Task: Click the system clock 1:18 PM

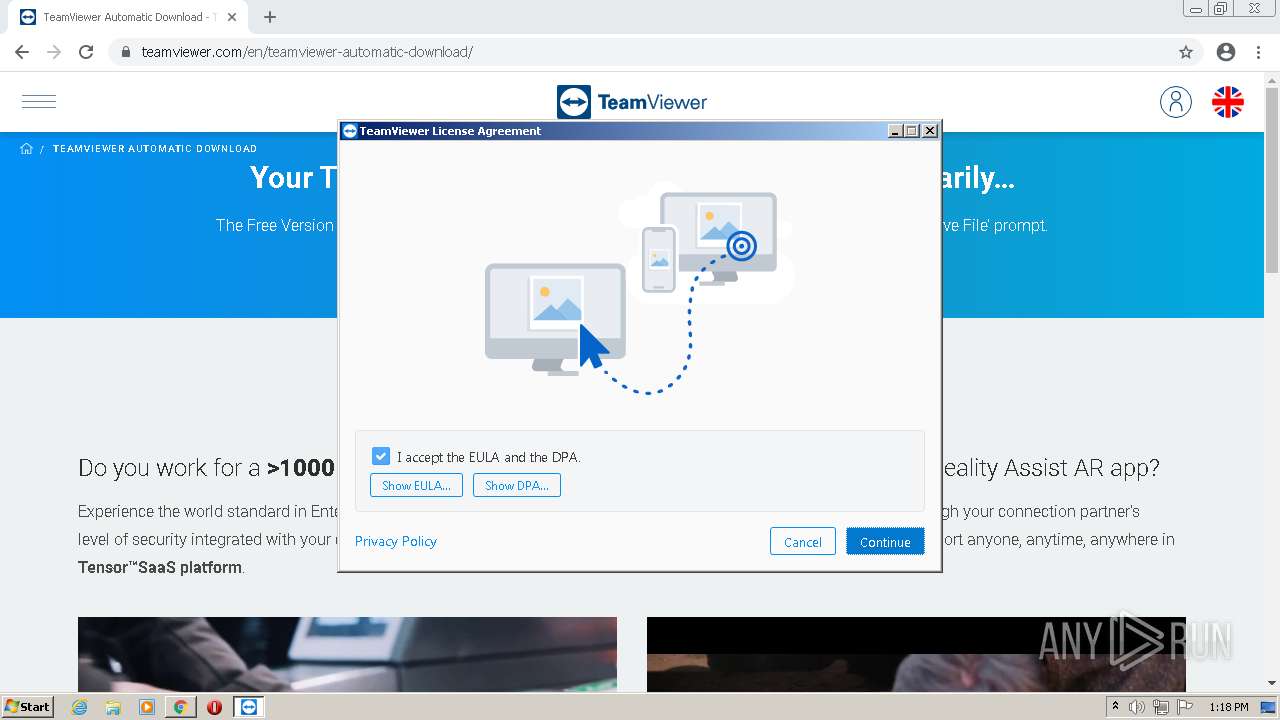Action: coord(1228,707)
